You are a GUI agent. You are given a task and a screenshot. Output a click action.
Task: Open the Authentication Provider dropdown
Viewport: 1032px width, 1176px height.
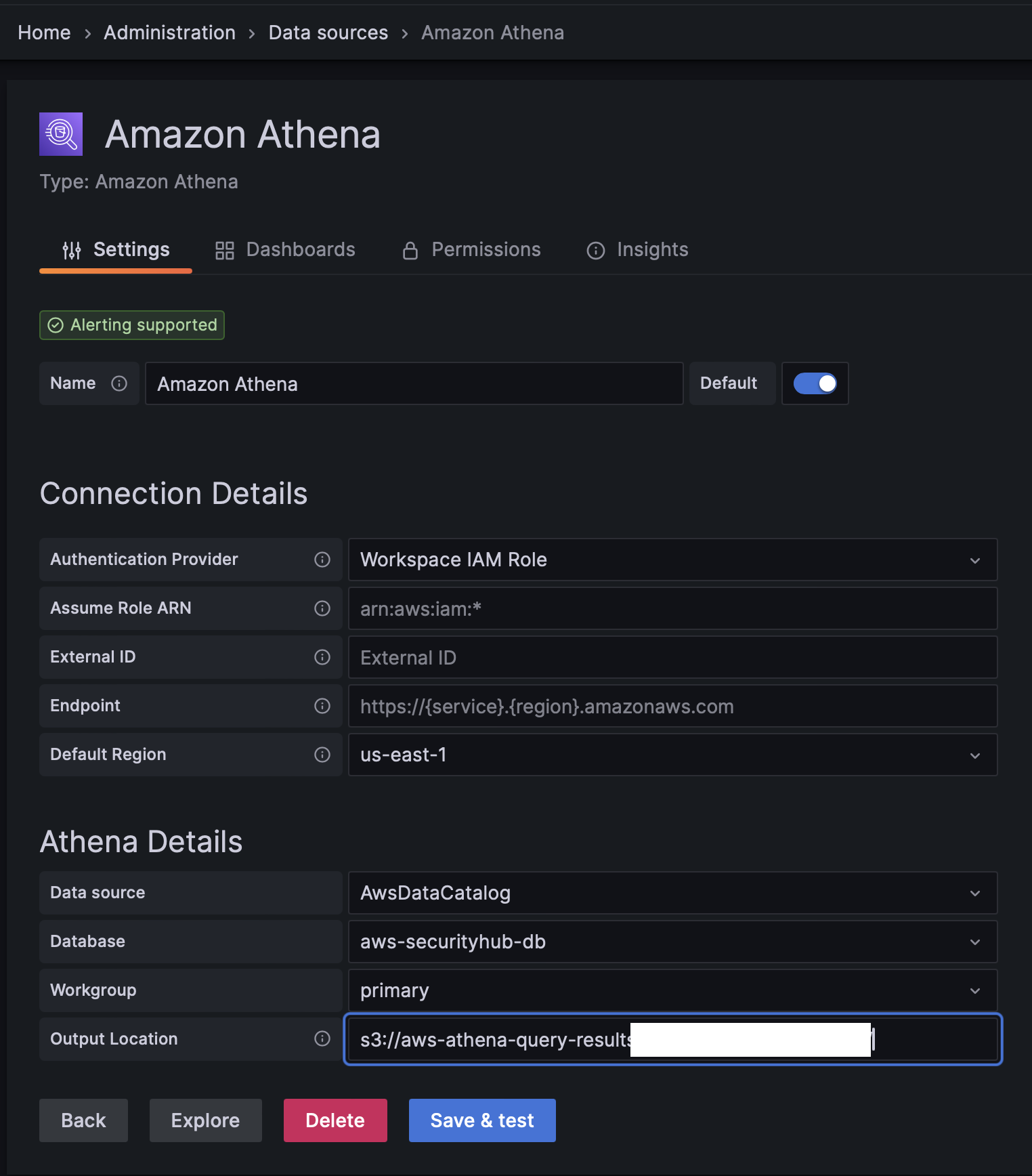672,560
